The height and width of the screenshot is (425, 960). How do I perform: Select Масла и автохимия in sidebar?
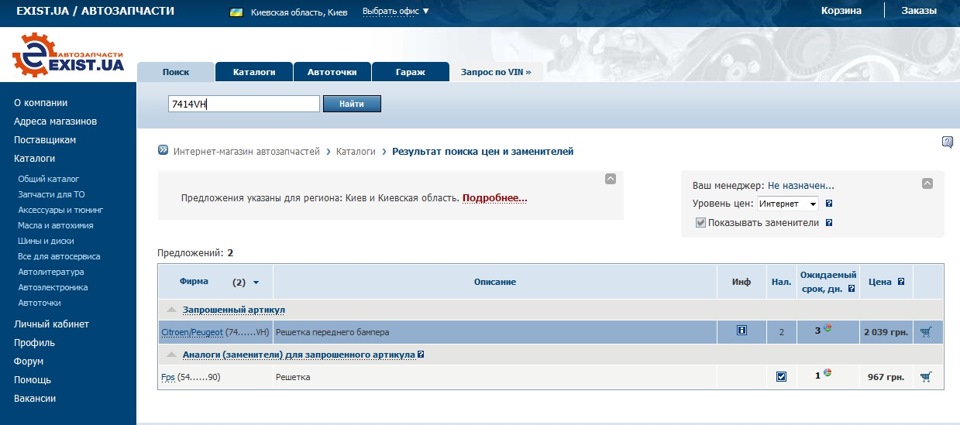[56, 225]
